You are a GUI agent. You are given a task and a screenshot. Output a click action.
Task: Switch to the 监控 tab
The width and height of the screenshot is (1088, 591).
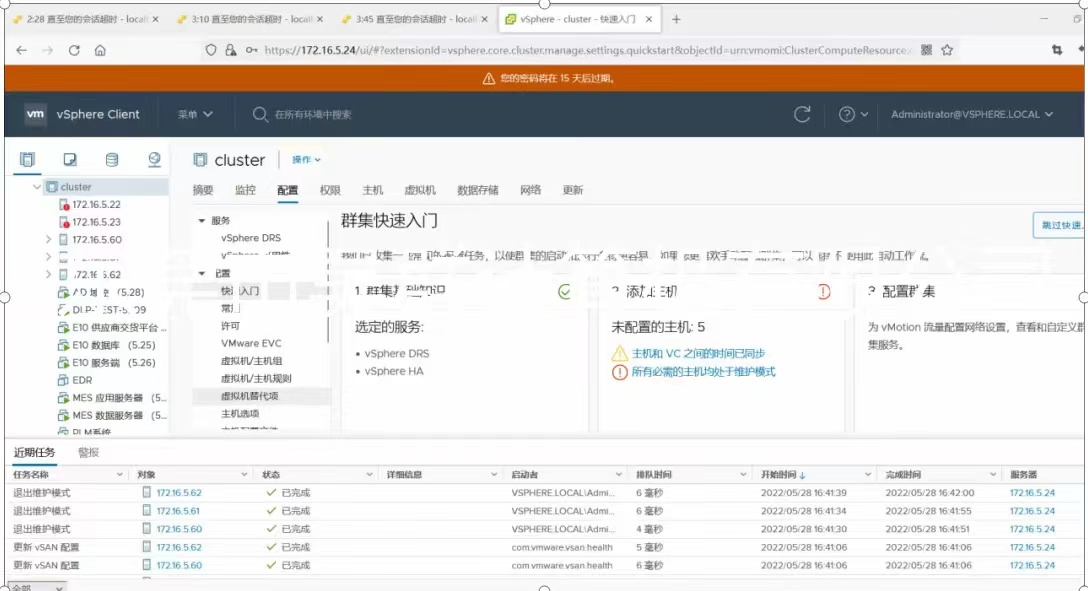click(245, 190)
